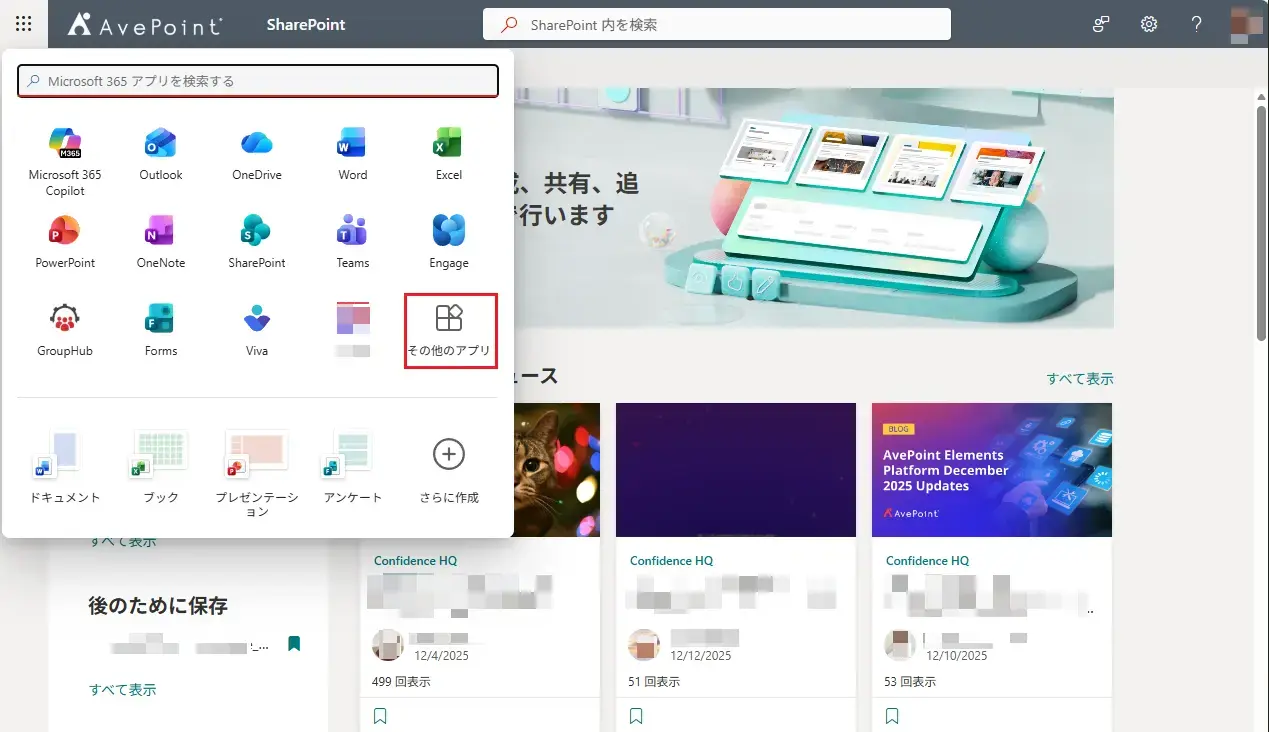Open Viva app

coord(257,330)
